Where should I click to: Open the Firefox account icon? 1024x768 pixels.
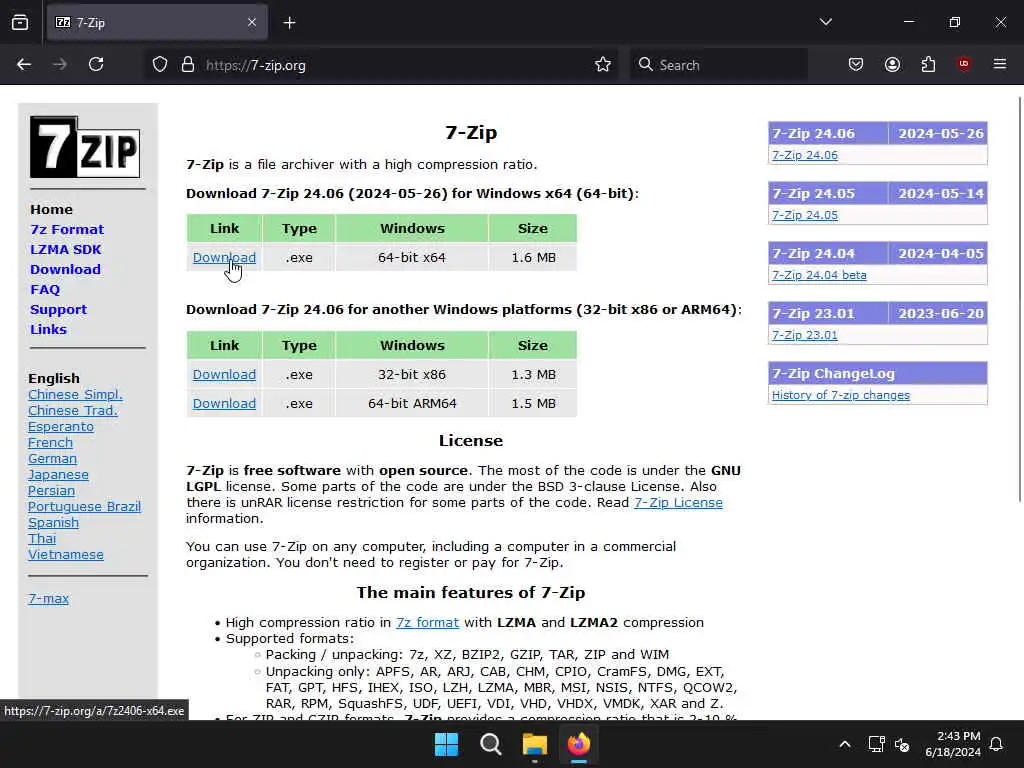[892, 65]
